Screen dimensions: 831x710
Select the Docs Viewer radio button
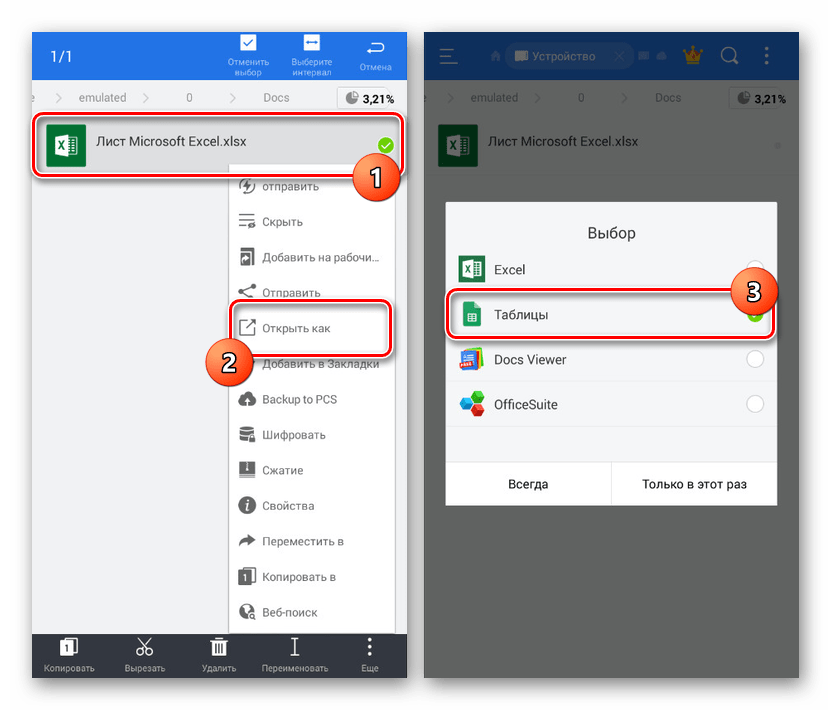pyautogui.click(x=755, y=359)
